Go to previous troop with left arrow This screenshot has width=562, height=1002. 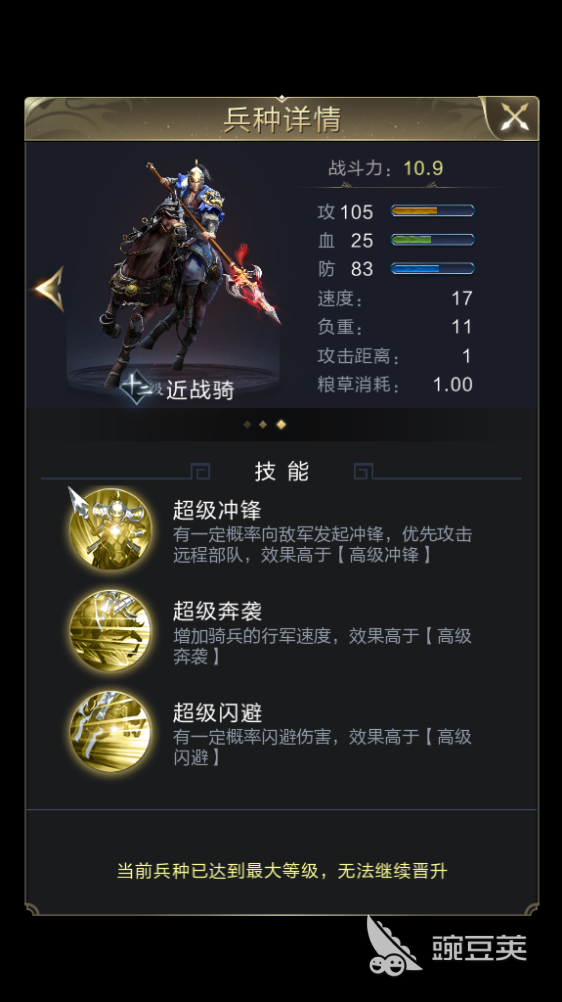(x=50, y=289)
